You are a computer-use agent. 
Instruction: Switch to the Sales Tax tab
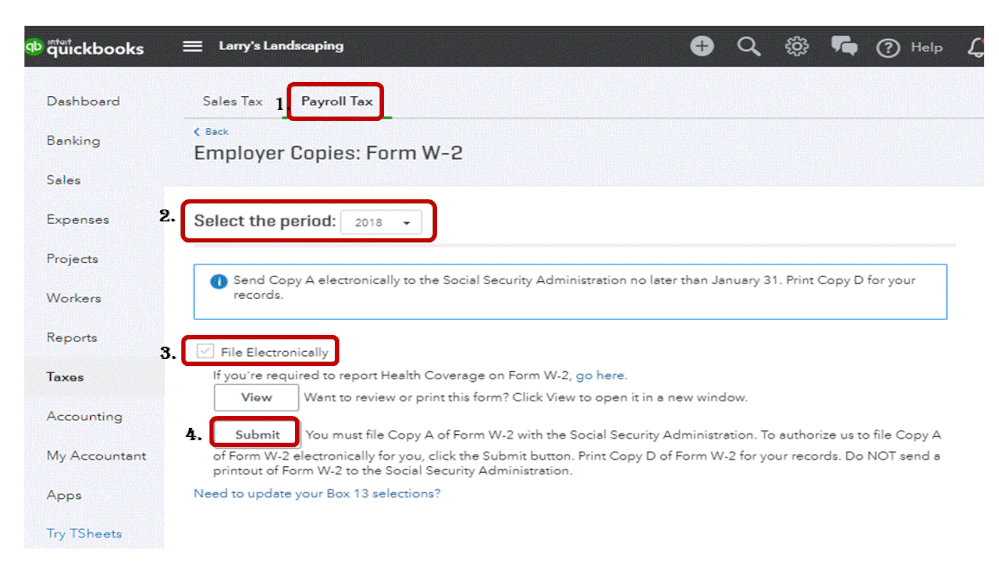pos(233,101)
